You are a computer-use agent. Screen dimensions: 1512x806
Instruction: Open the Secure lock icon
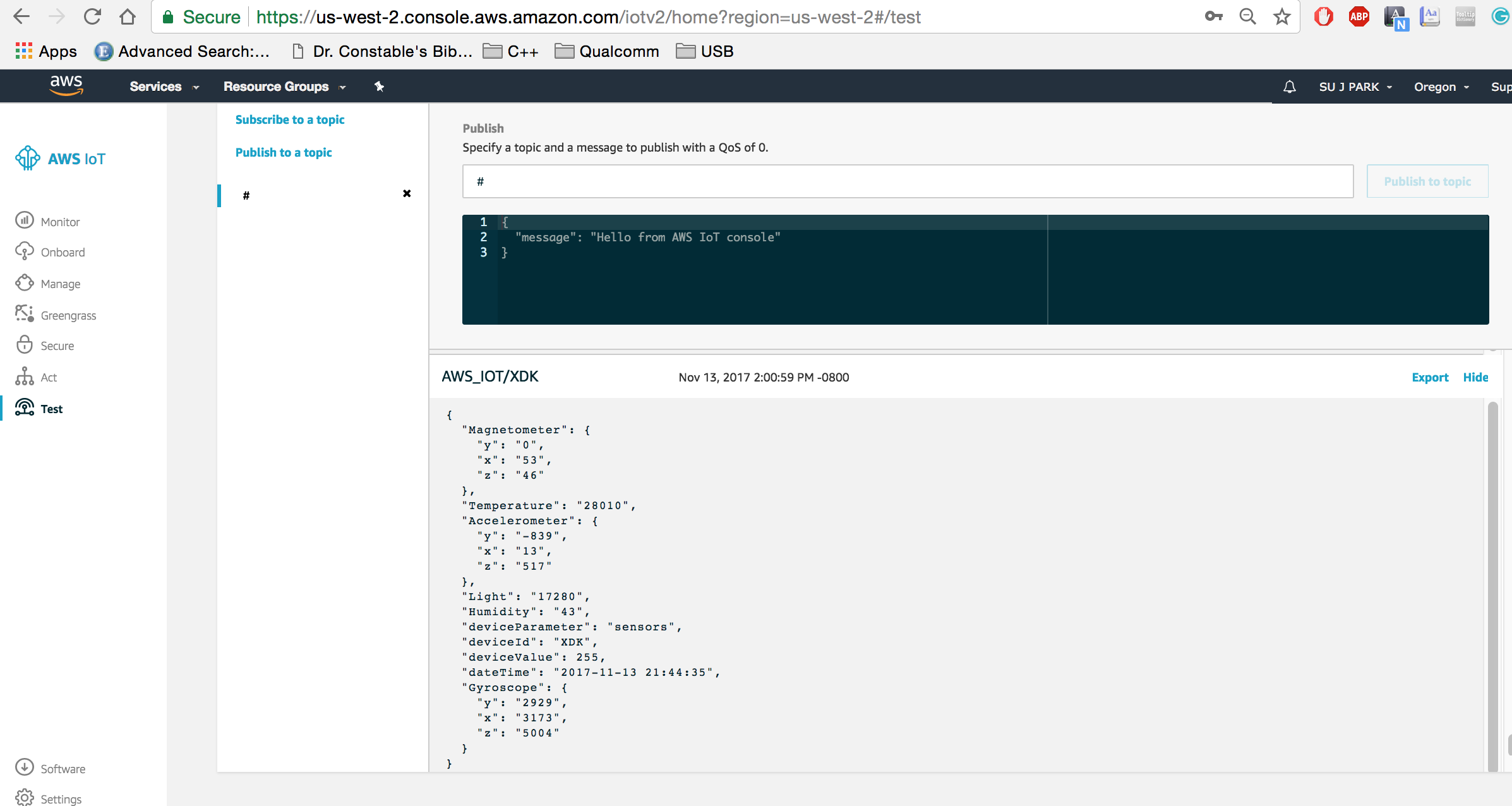click(x=24, y=345)
